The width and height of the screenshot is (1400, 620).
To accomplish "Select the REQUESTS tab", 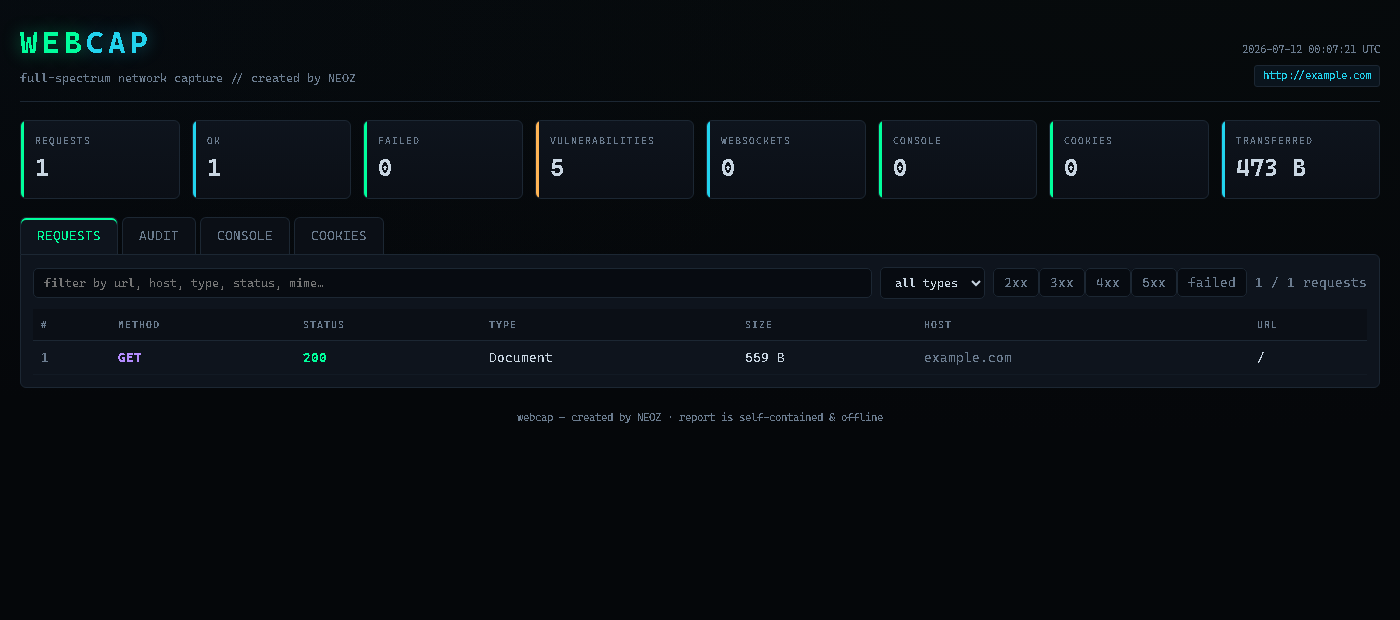I will [69, 236].
